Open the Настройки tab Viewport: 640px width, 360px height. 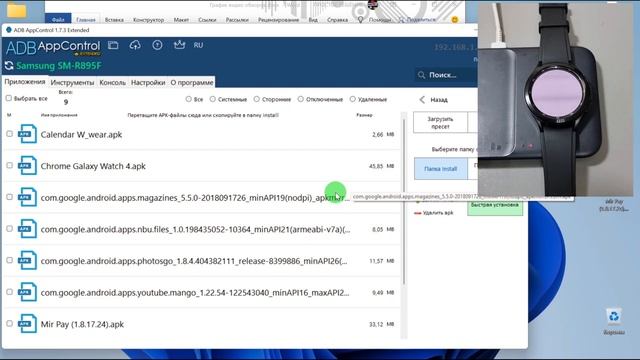click(x=148, y=82)
